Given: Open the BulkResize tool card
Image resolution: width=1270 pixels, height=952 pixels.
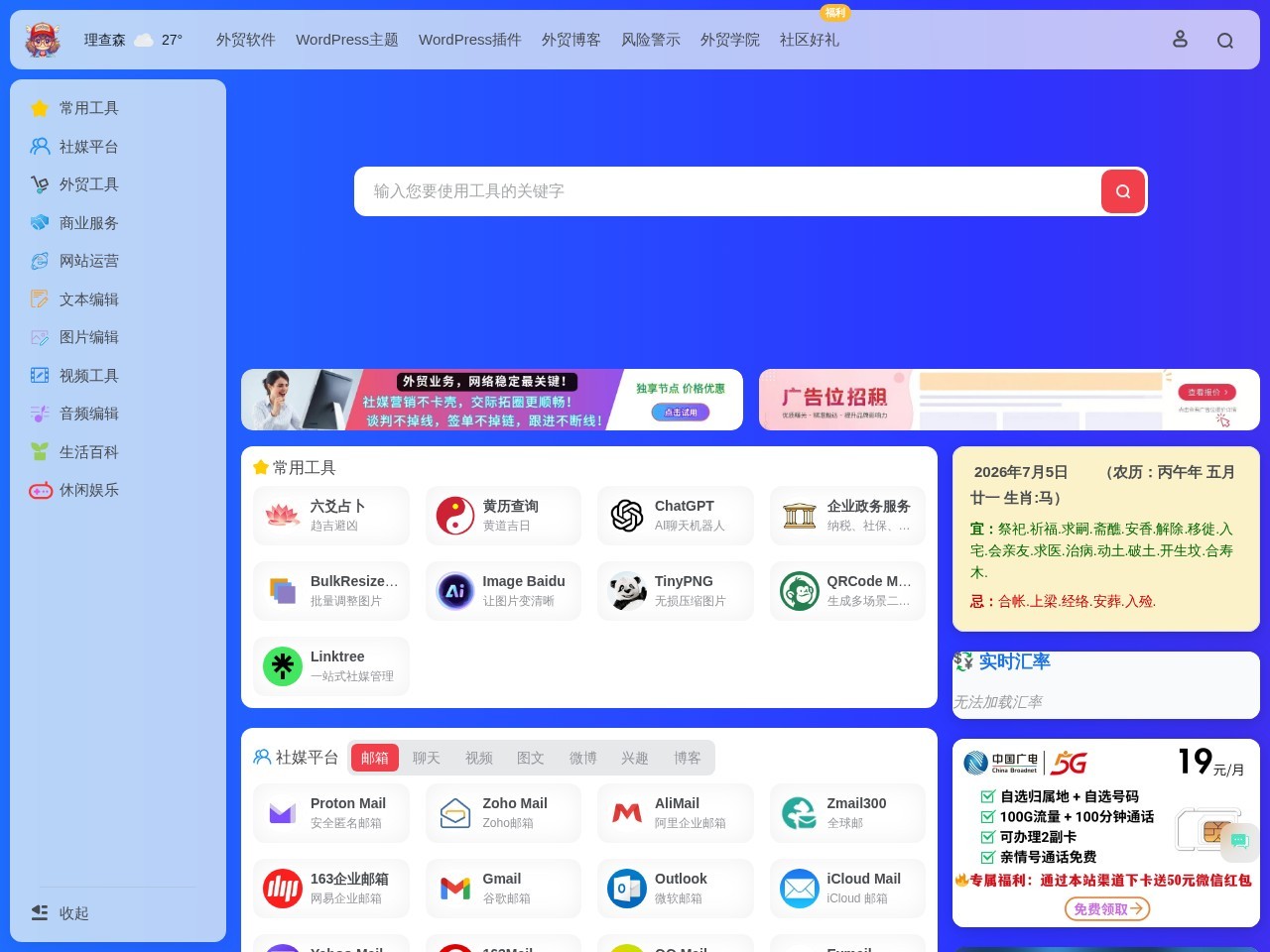Looking at the screenshot, I should pos(330,591).
